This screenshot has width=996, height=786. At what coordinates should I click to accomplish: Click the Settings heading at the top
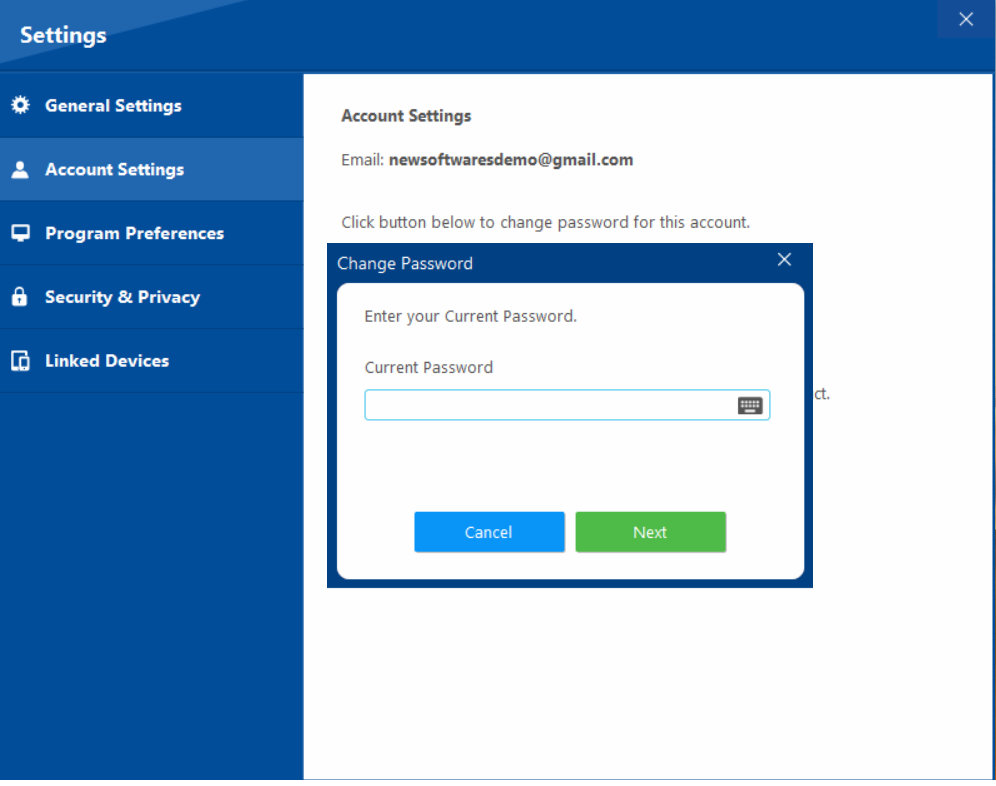pos(62,34)
